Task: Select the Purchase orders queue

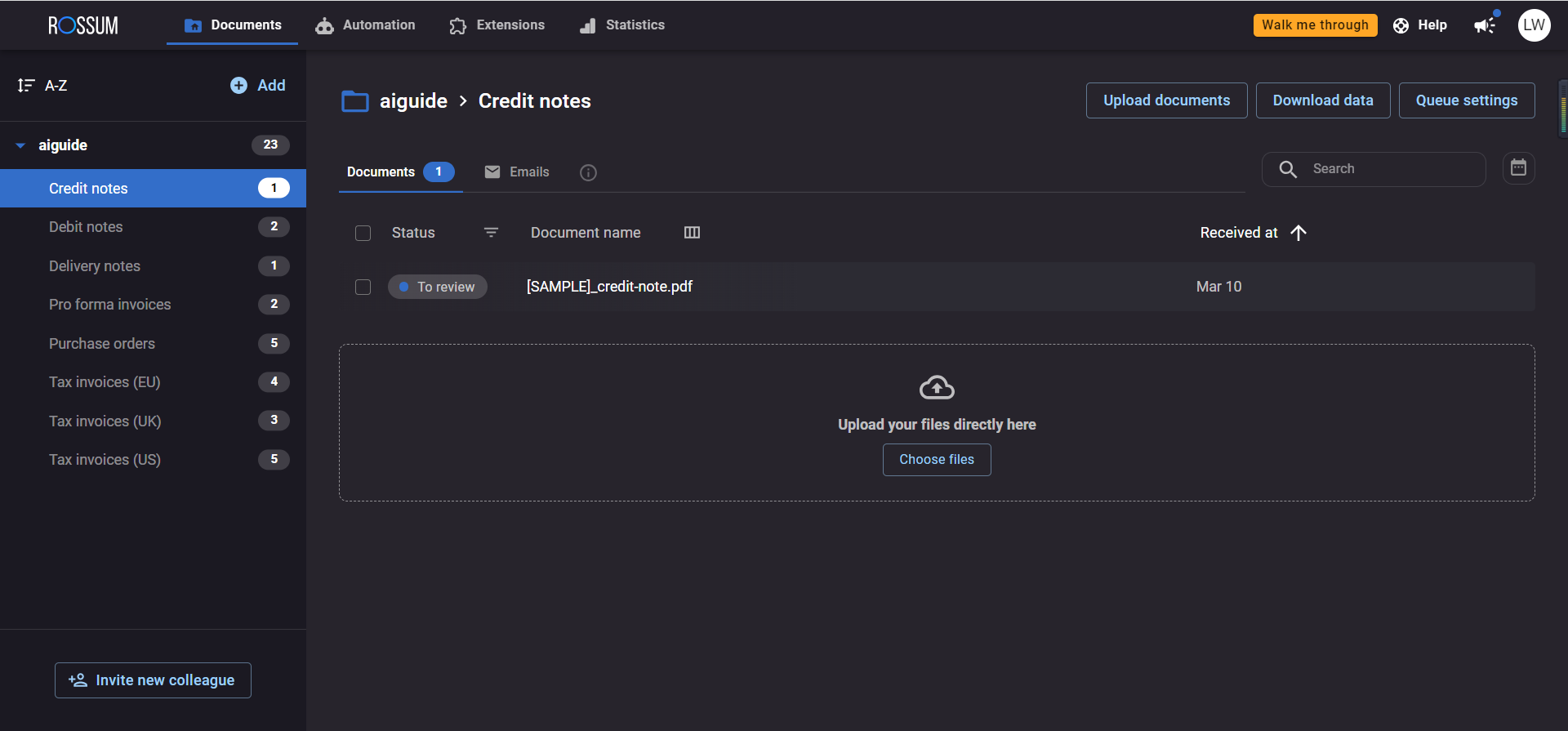Action: 102,344
